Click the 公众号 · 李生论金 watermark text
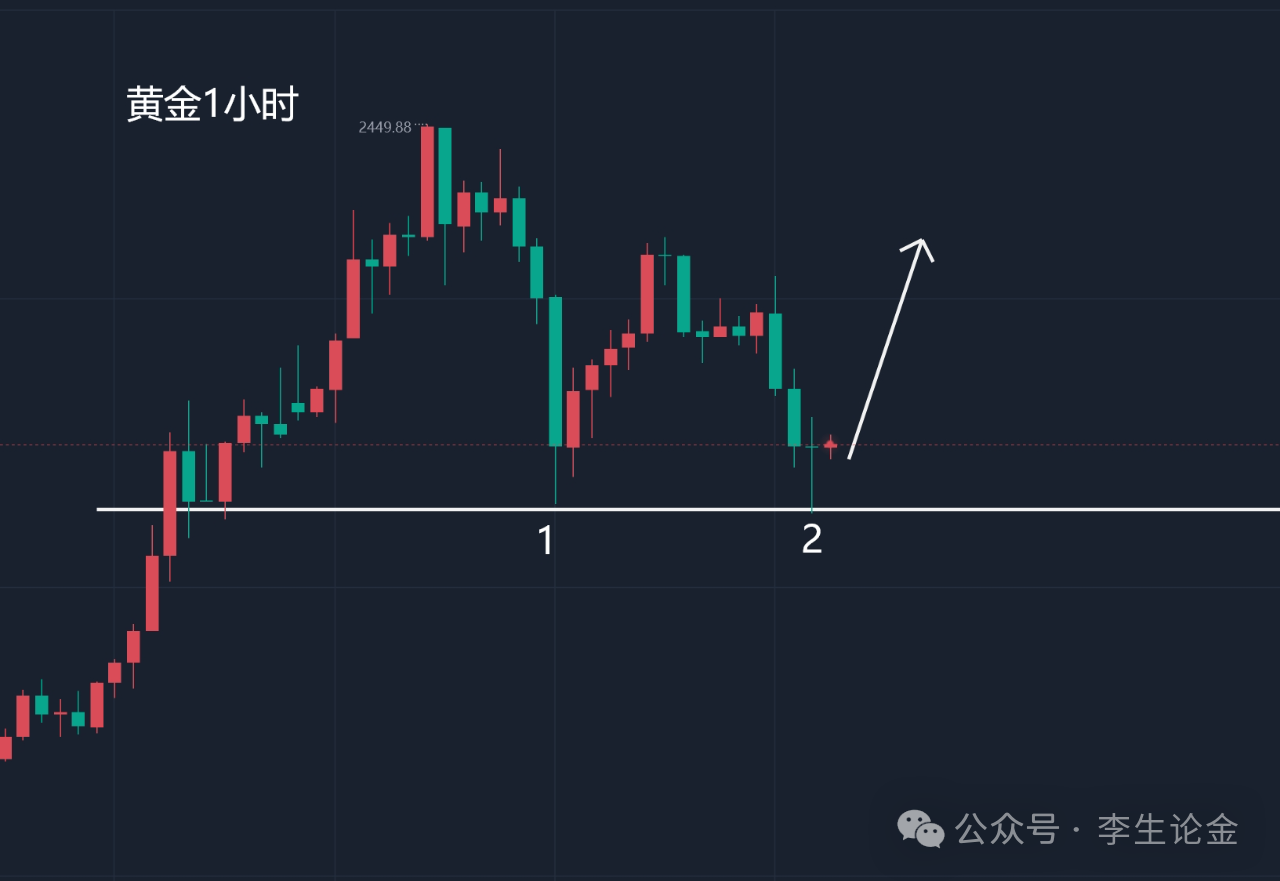1280x881 pixels. (1097, 829)
